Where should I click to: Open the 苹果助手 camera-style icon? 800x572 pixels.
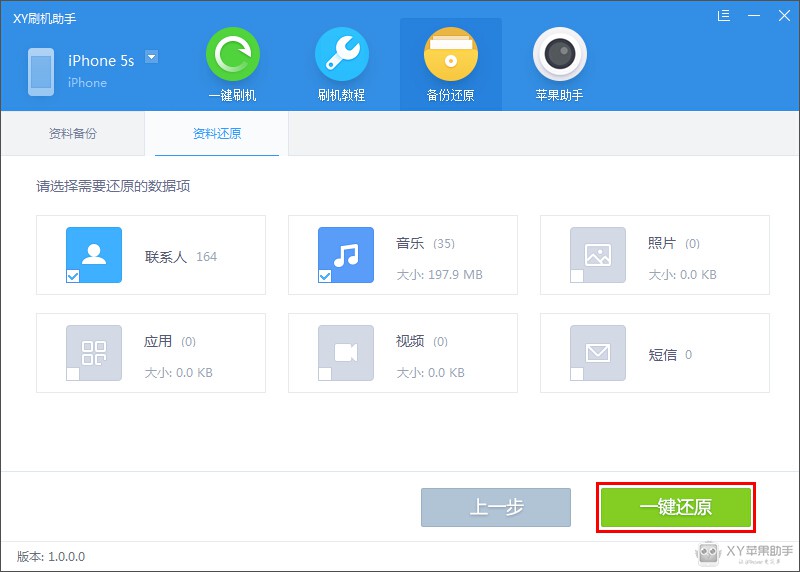click(x=559, y=55)
